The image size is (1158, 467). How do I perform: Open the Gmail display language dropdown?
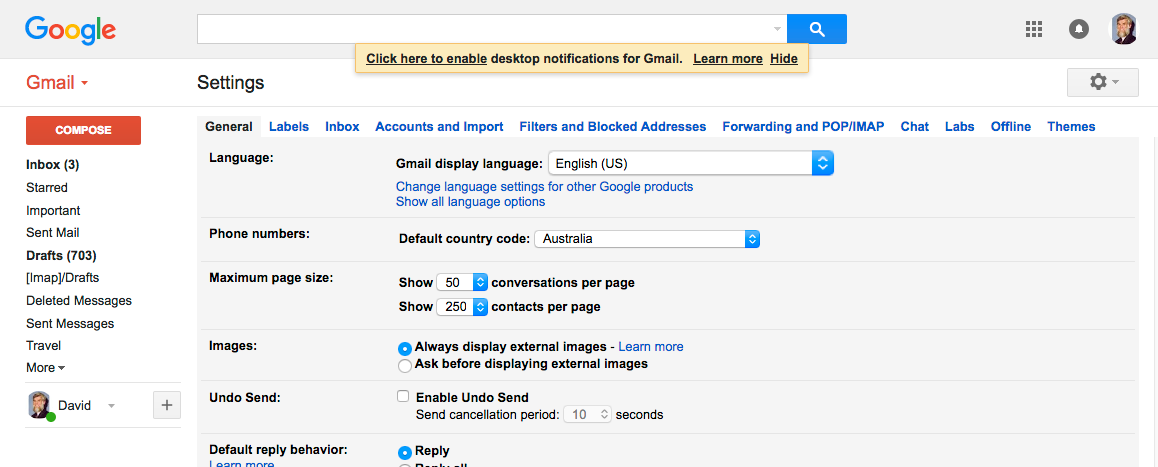pyautogui.click(x=691, y=163)
